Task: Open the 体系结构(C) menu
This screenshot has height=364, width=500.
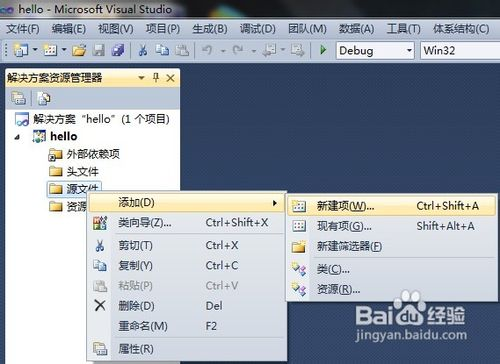Action: (461, 29)
